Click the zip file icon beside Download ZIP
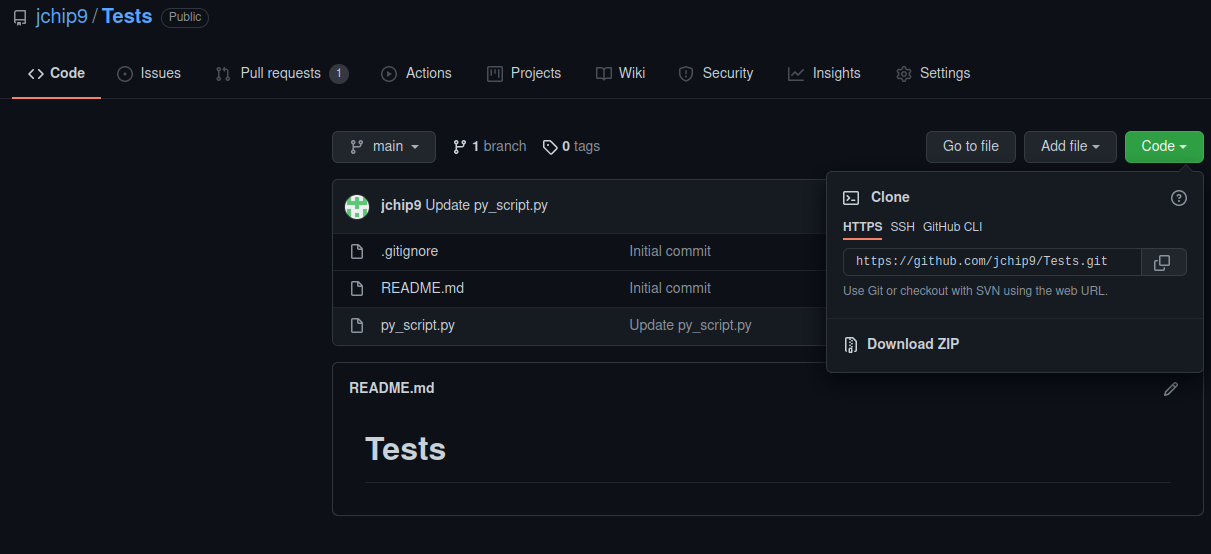 [851, 345]
